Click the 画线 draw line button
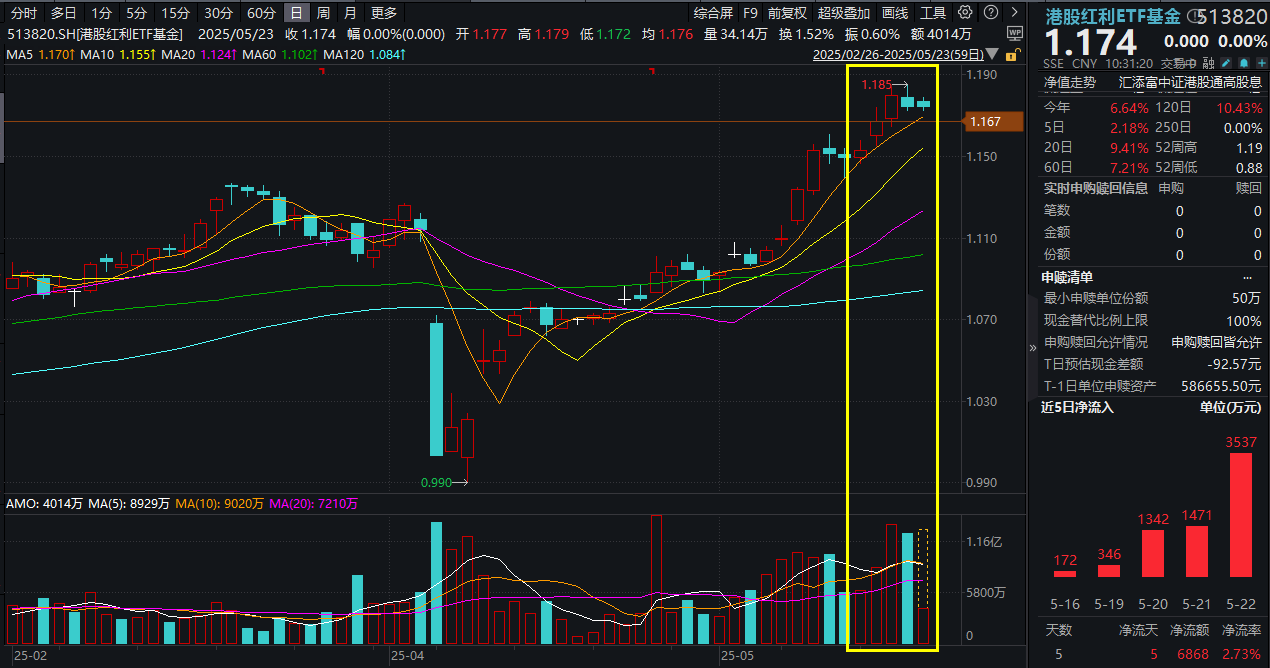 pos(895,13)
